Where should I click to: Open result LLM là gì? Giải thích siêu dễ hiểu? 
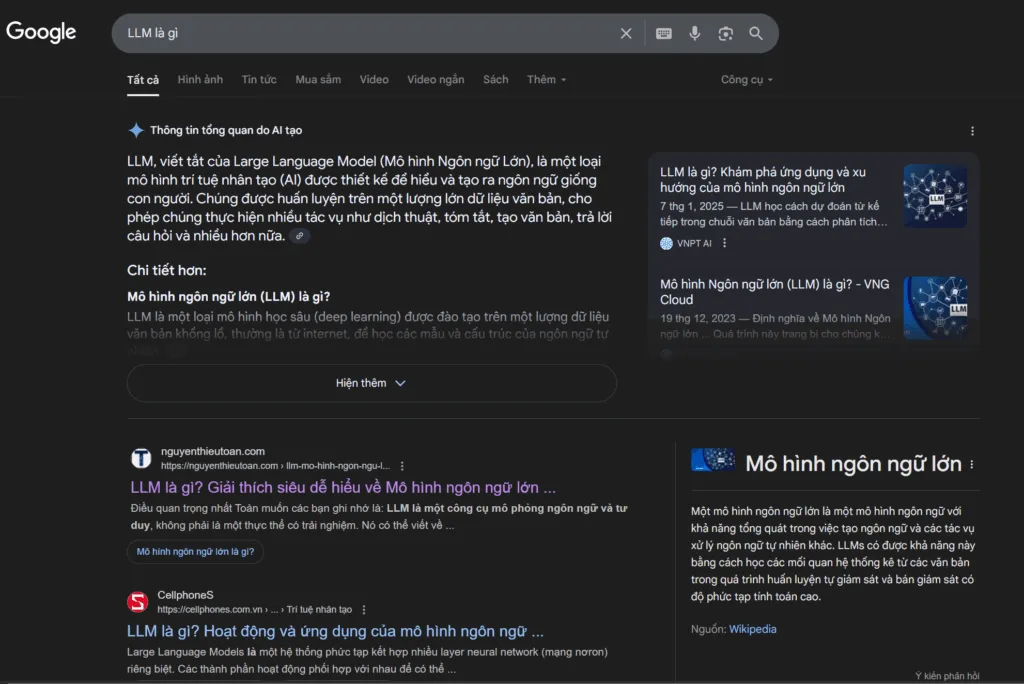pos(343,487)
